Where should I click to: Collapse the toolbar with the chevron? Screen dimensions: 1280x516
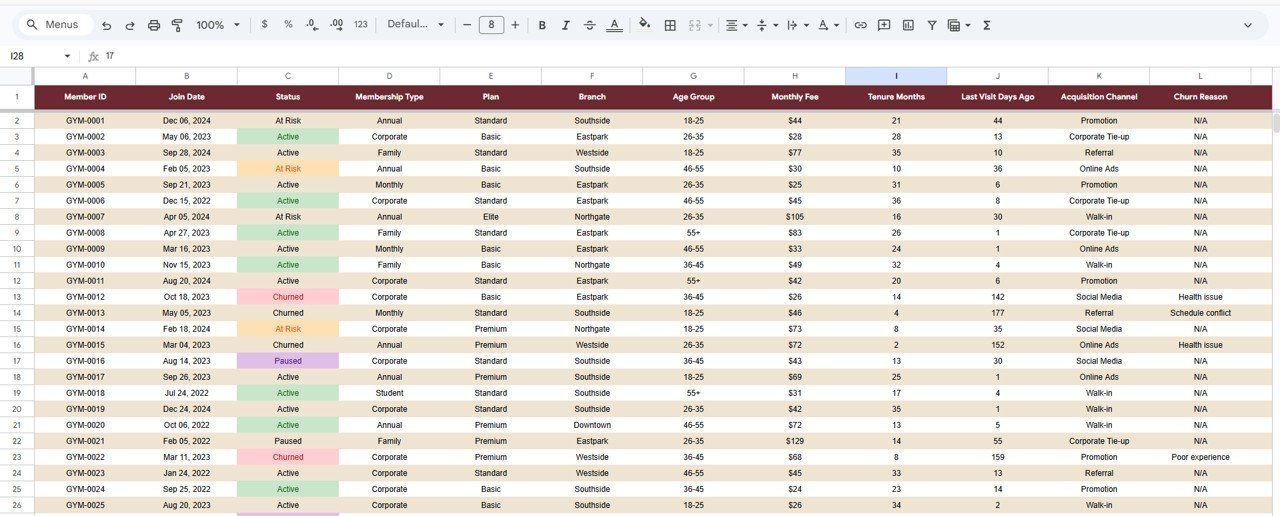[x=1248, y=25]
